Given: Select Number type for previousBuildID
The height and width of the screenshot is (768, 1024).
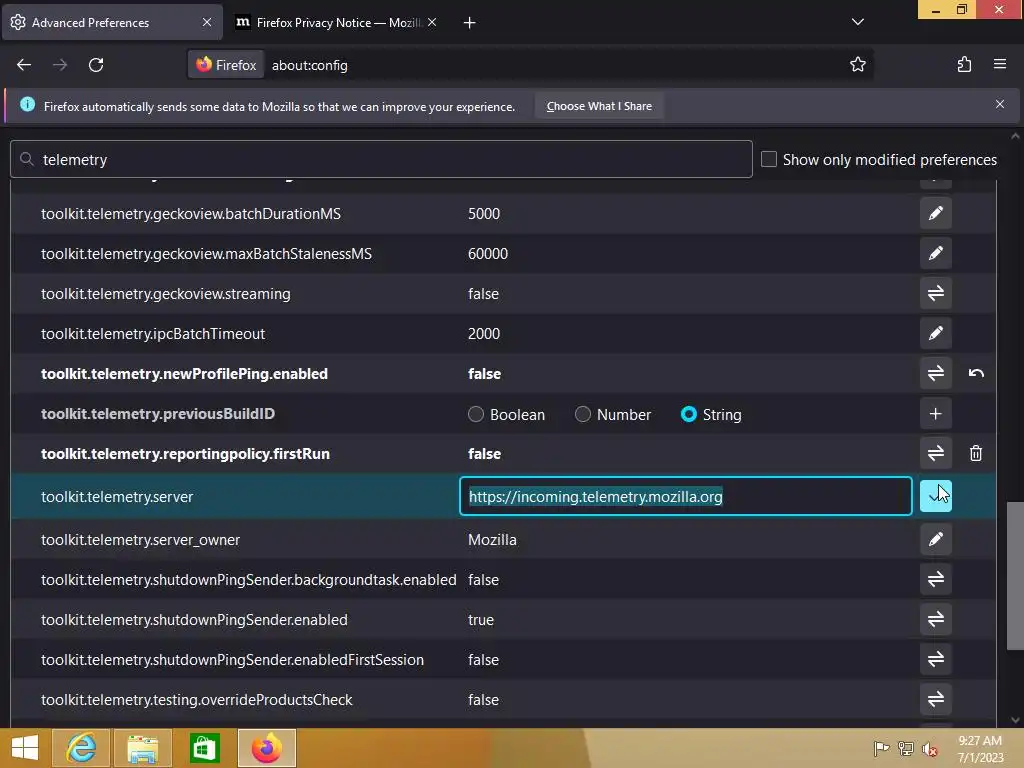Looking at the screenshot, I should tap(583, 414).
